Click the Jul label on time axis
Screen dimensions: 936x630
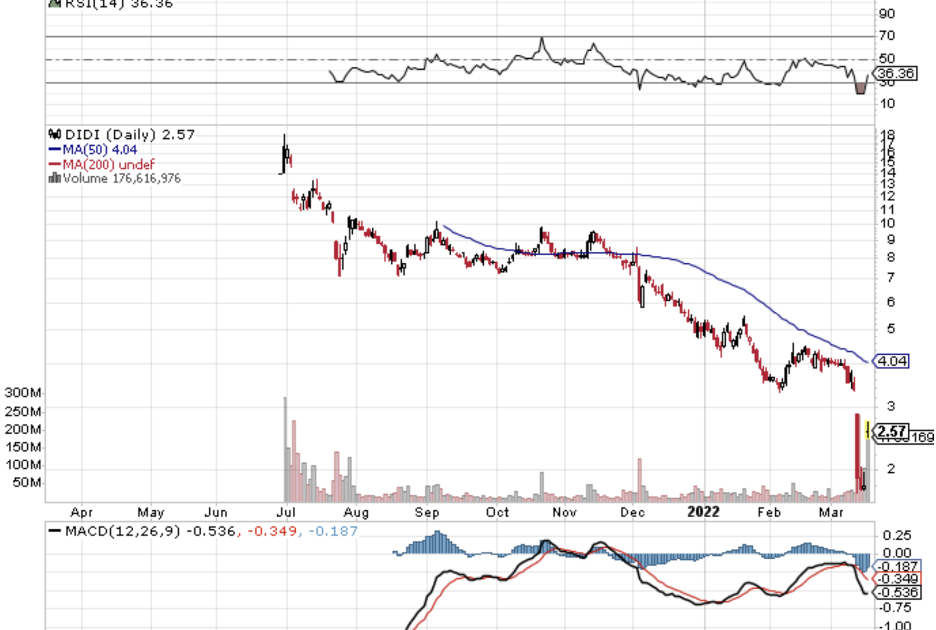(285, 512)
